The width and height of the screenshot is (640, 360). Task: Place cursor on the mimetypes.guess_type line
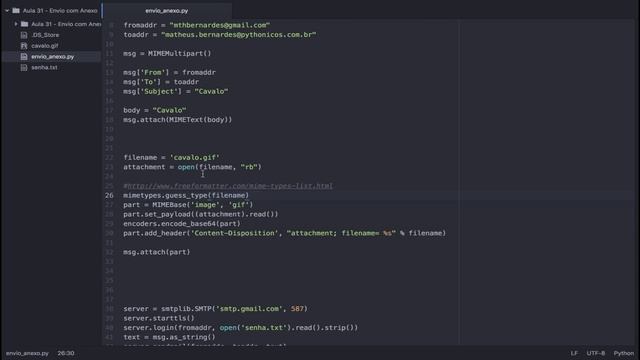[x=186, y=196]
